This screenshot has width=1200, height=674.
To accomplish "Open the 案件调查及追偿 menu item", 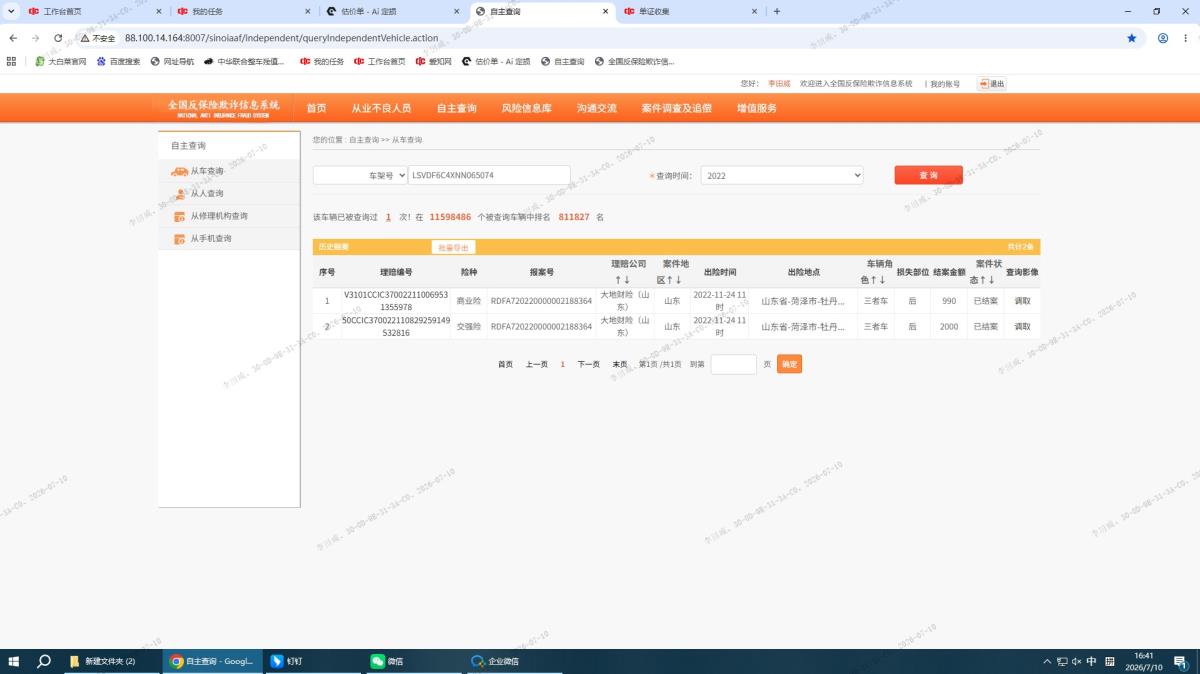I will (x=677, y=108).
